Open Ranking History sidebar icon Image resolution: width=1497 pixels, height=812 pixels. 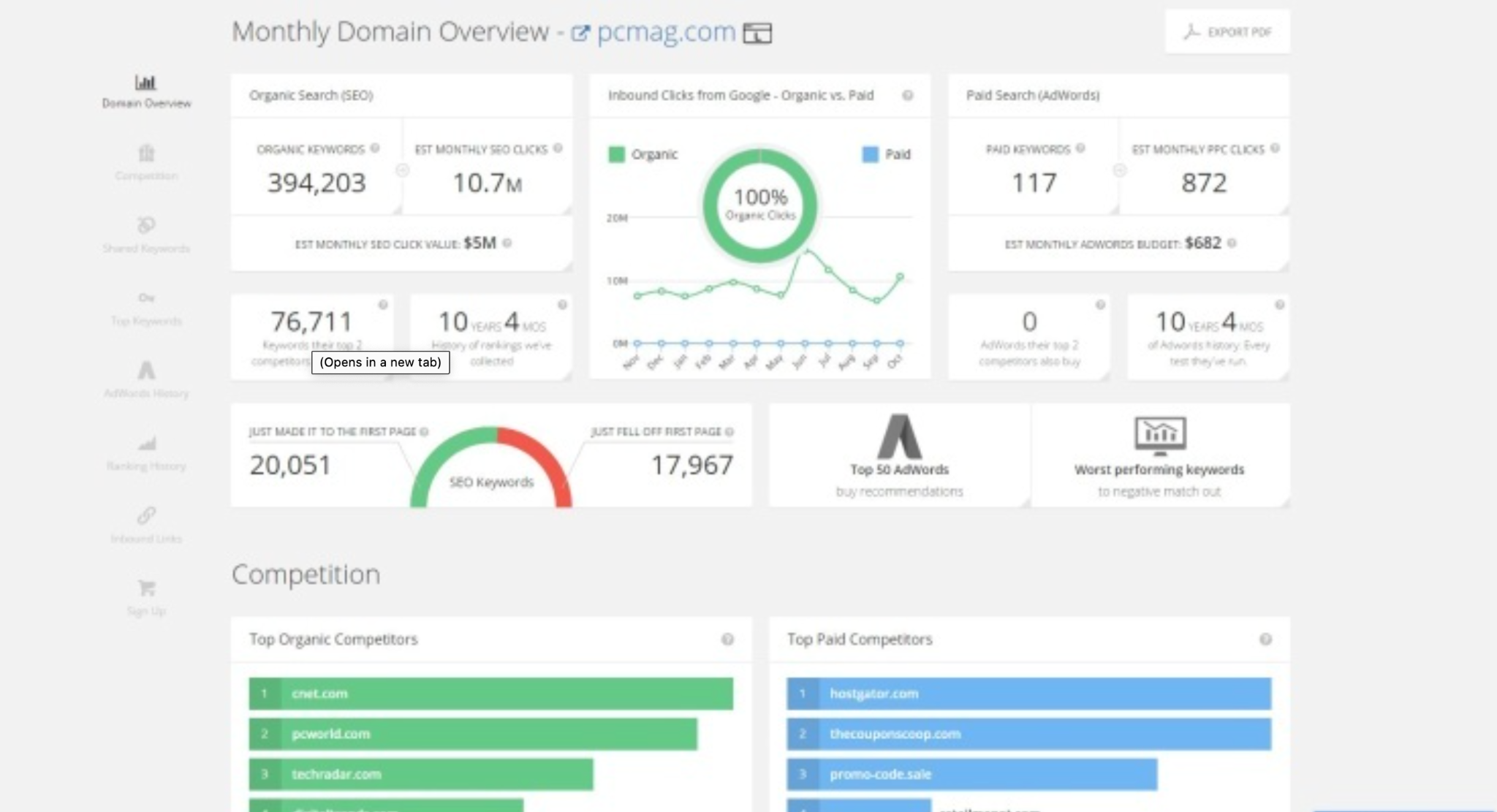(x=146, y=444)
